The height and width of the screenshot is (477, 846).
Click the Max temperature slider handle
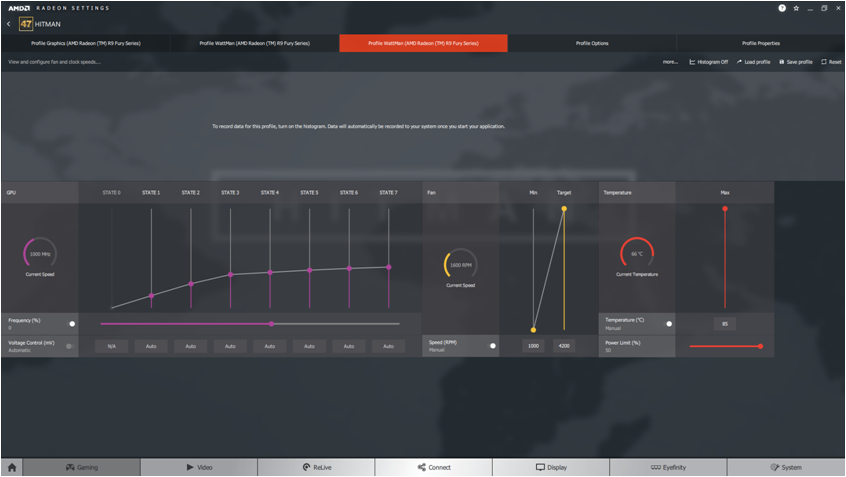tap(725, 209)
